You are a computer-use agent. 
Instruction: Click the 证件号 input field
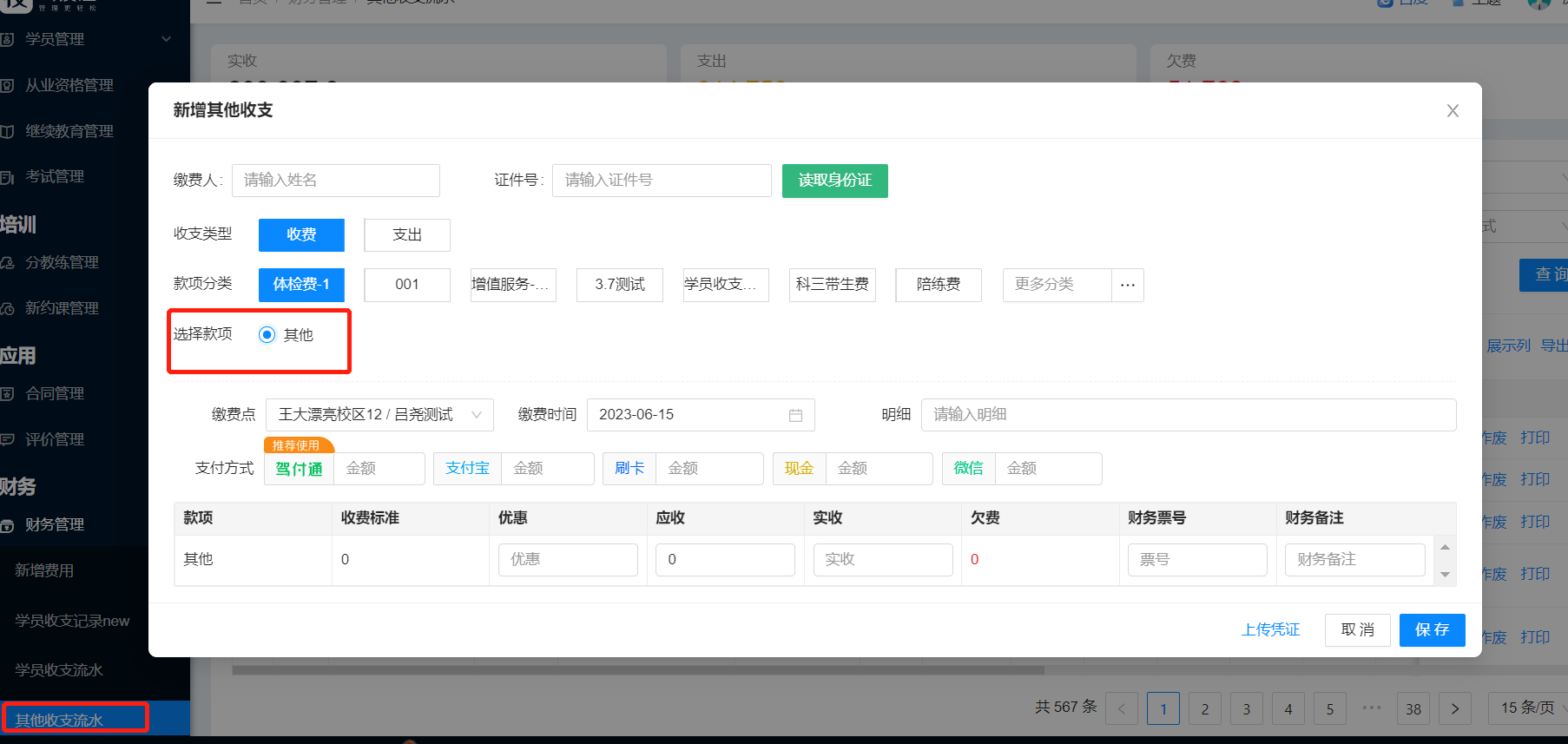pyautogui.click(x=662, y=181)
